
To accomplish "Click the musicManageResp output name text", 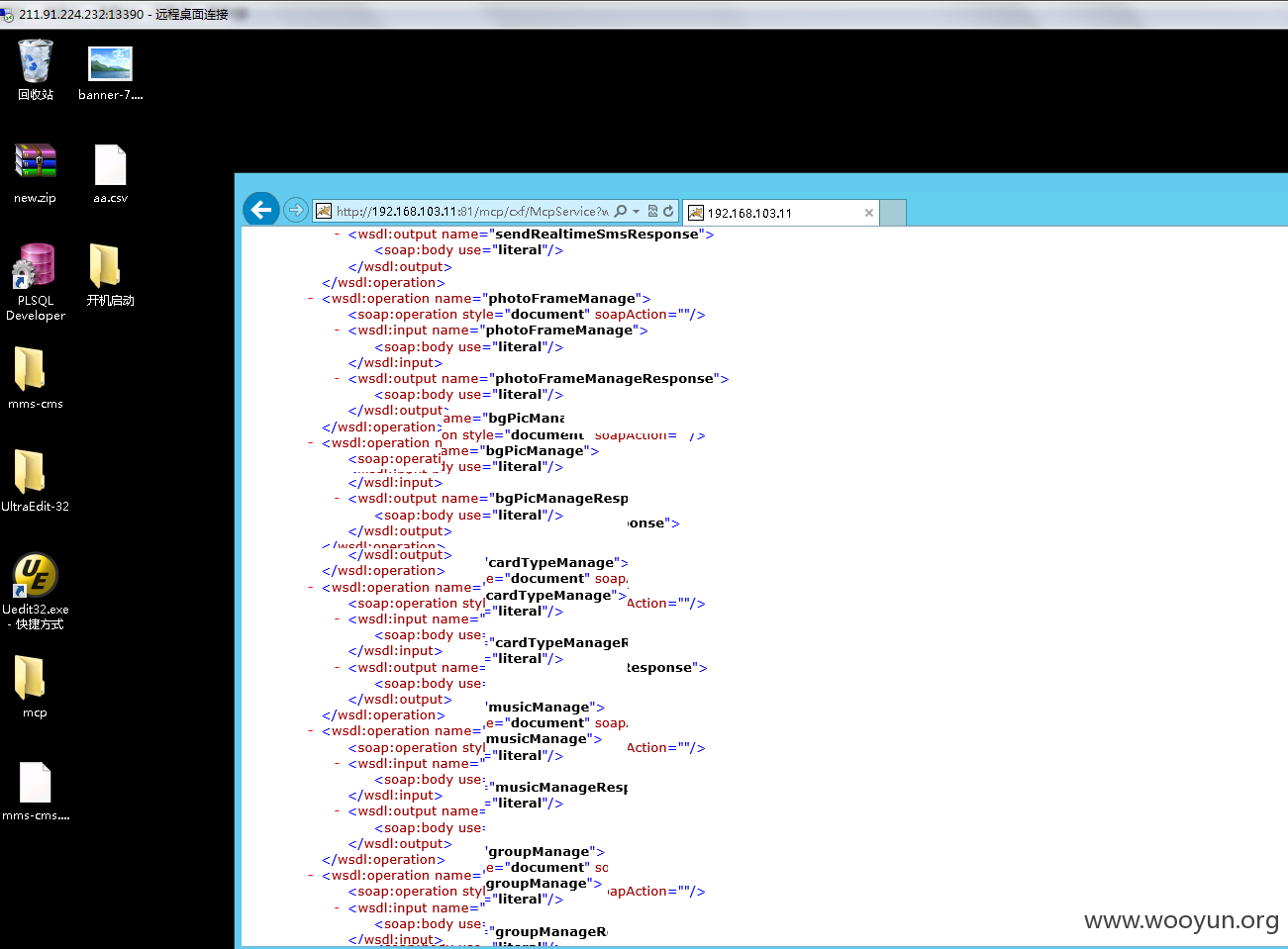I will pyautogui.click(x=561, y=788).
